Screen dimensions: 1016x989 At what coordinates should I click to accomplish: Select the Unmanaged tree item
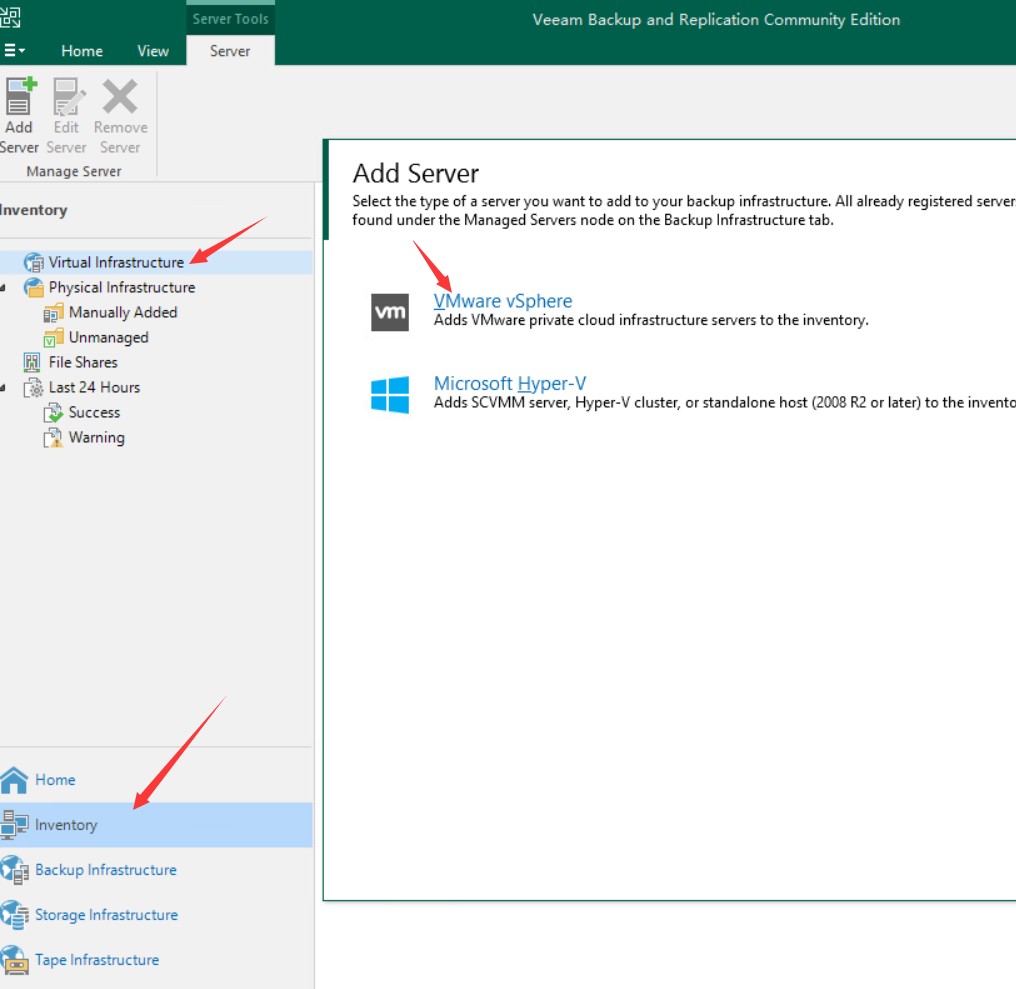pyautogui.click(x=109, y=338)
